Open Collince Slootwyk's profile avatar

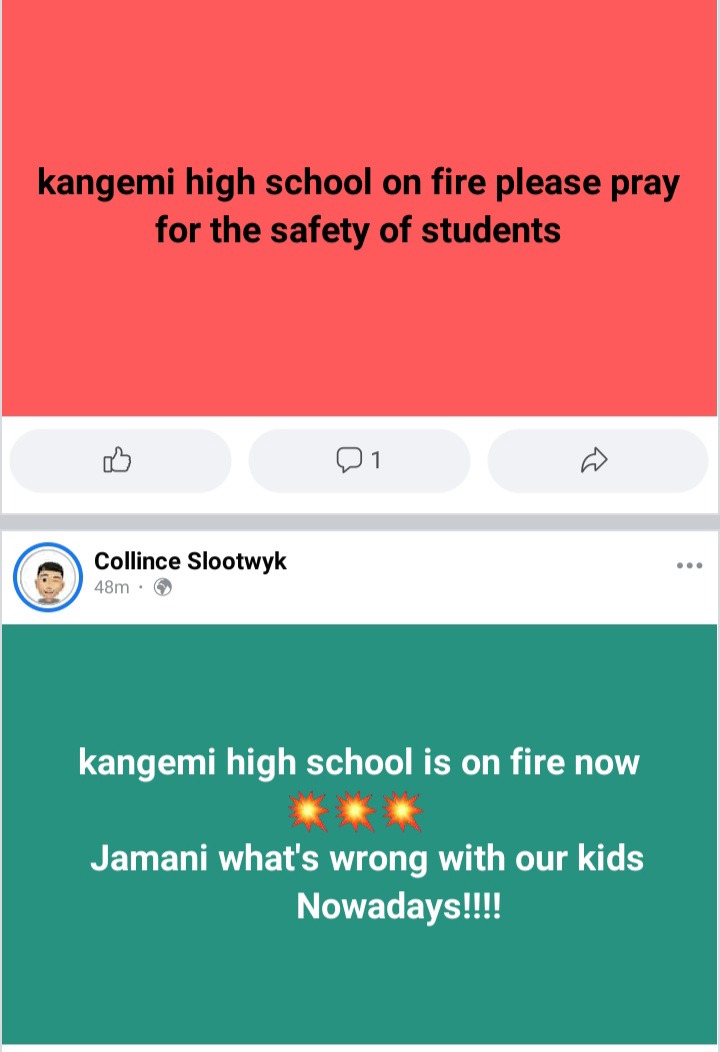point(48,577)
